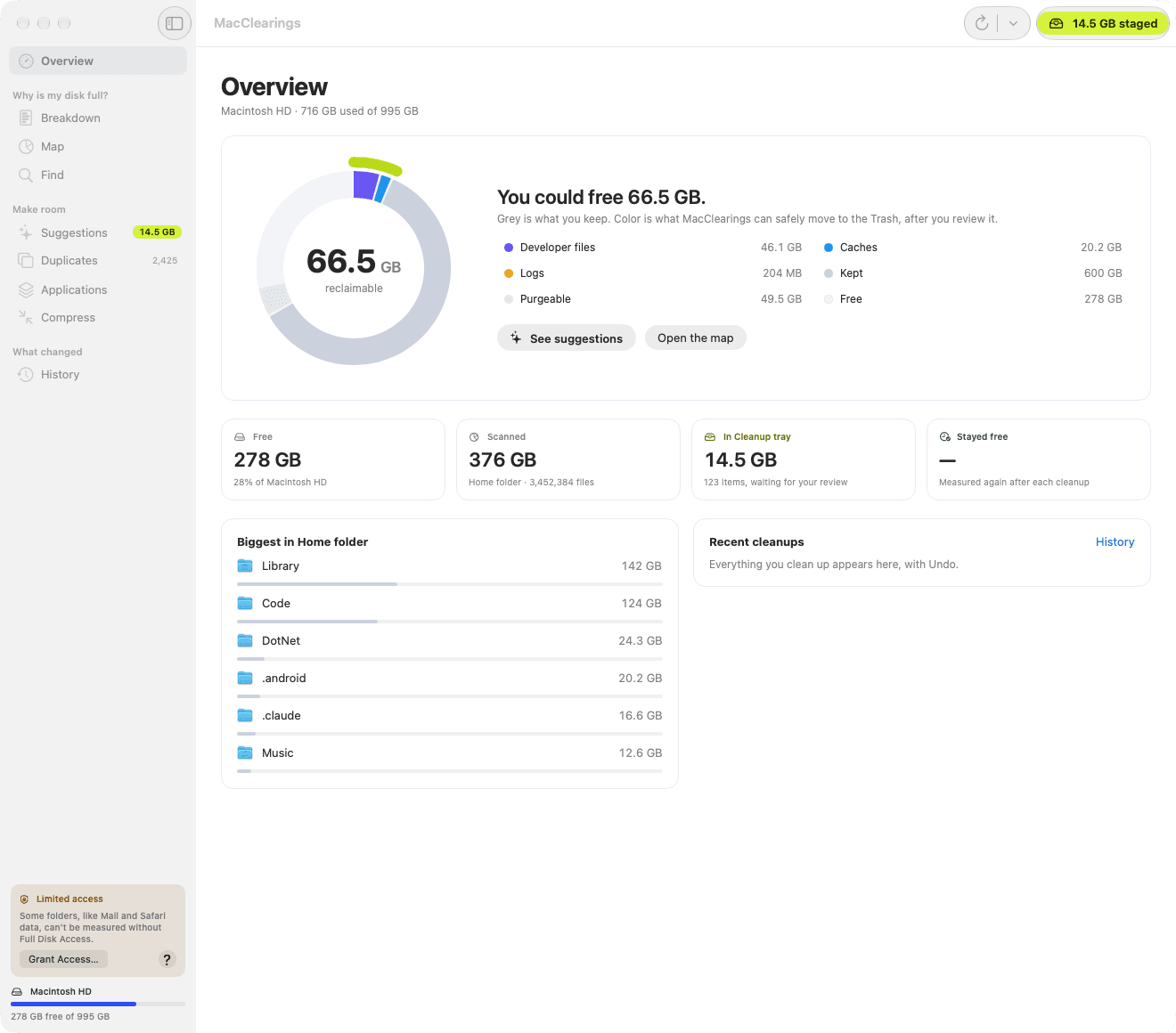Image resolution: width=1176 pixels, height=1033 pixels.
Task: Click the Duplicates sidebar icon
Action: pos(26,260)
